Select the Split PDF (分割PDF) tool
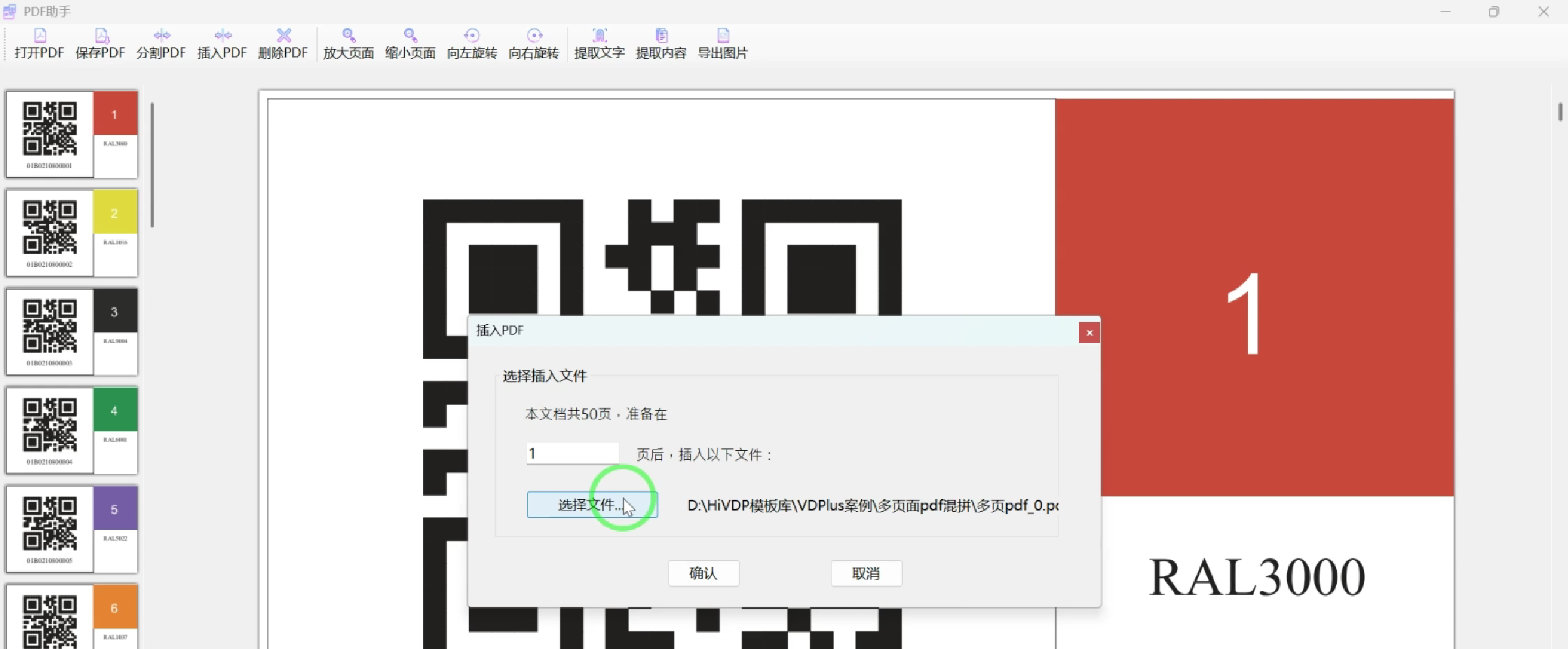 click(161, 43)
